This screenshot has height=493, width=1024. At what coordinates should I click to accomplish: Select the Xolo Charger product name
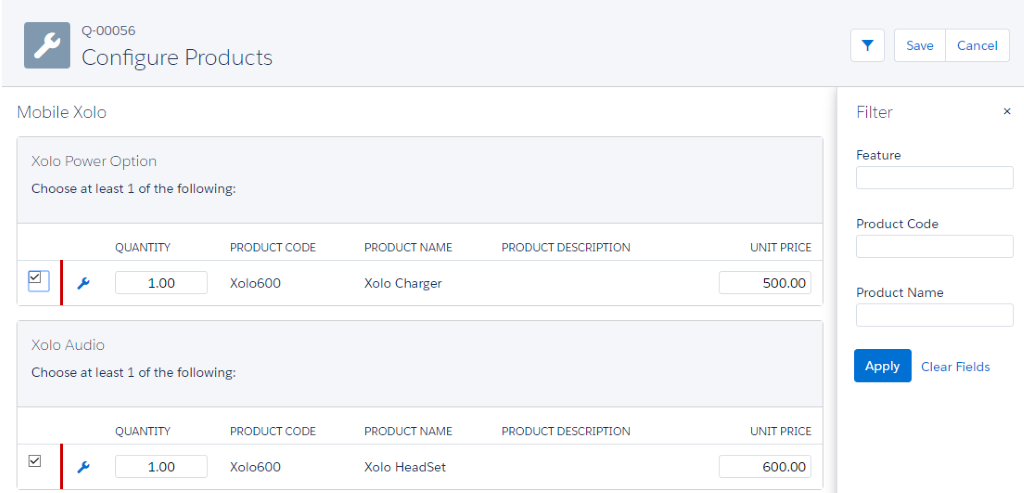click(x=403, y=283)
